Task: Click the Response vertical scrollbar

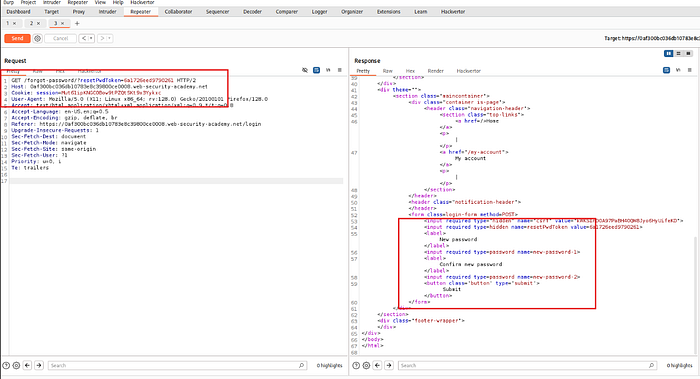Action: (x=696, y=295)
